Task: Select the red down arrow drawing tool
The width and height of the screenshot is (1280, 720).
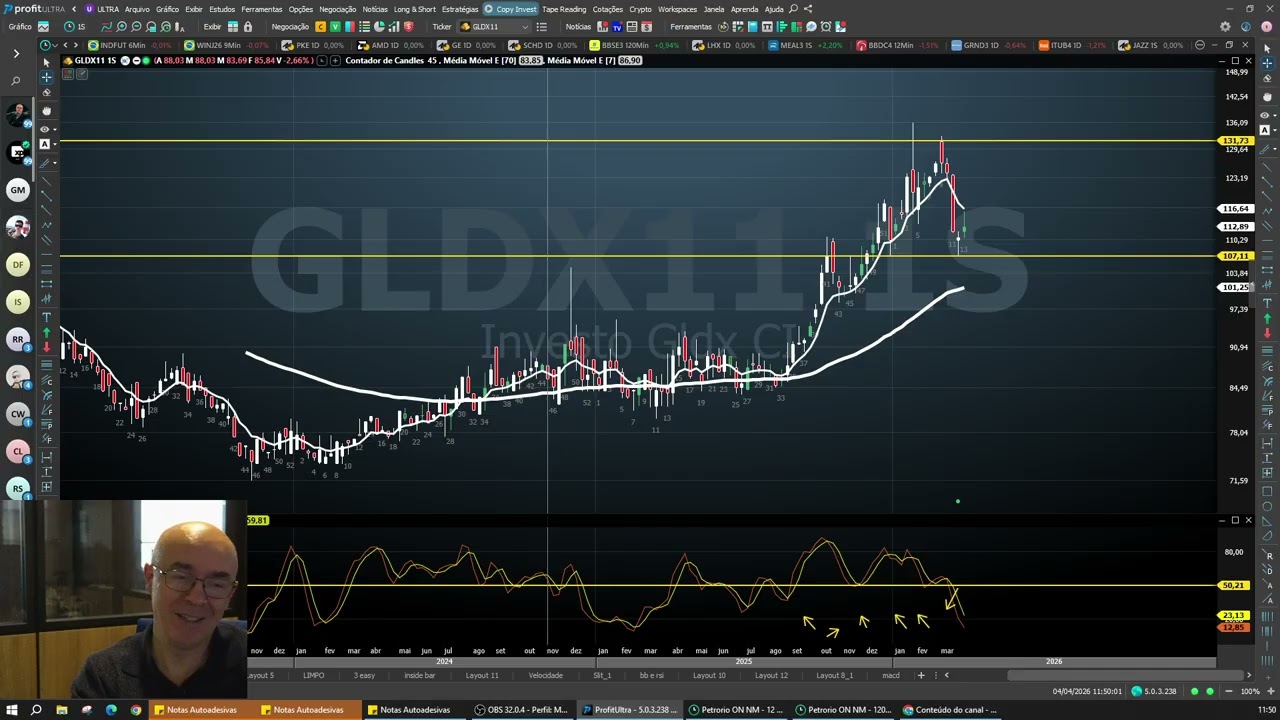Action: [x=46, y=347]
